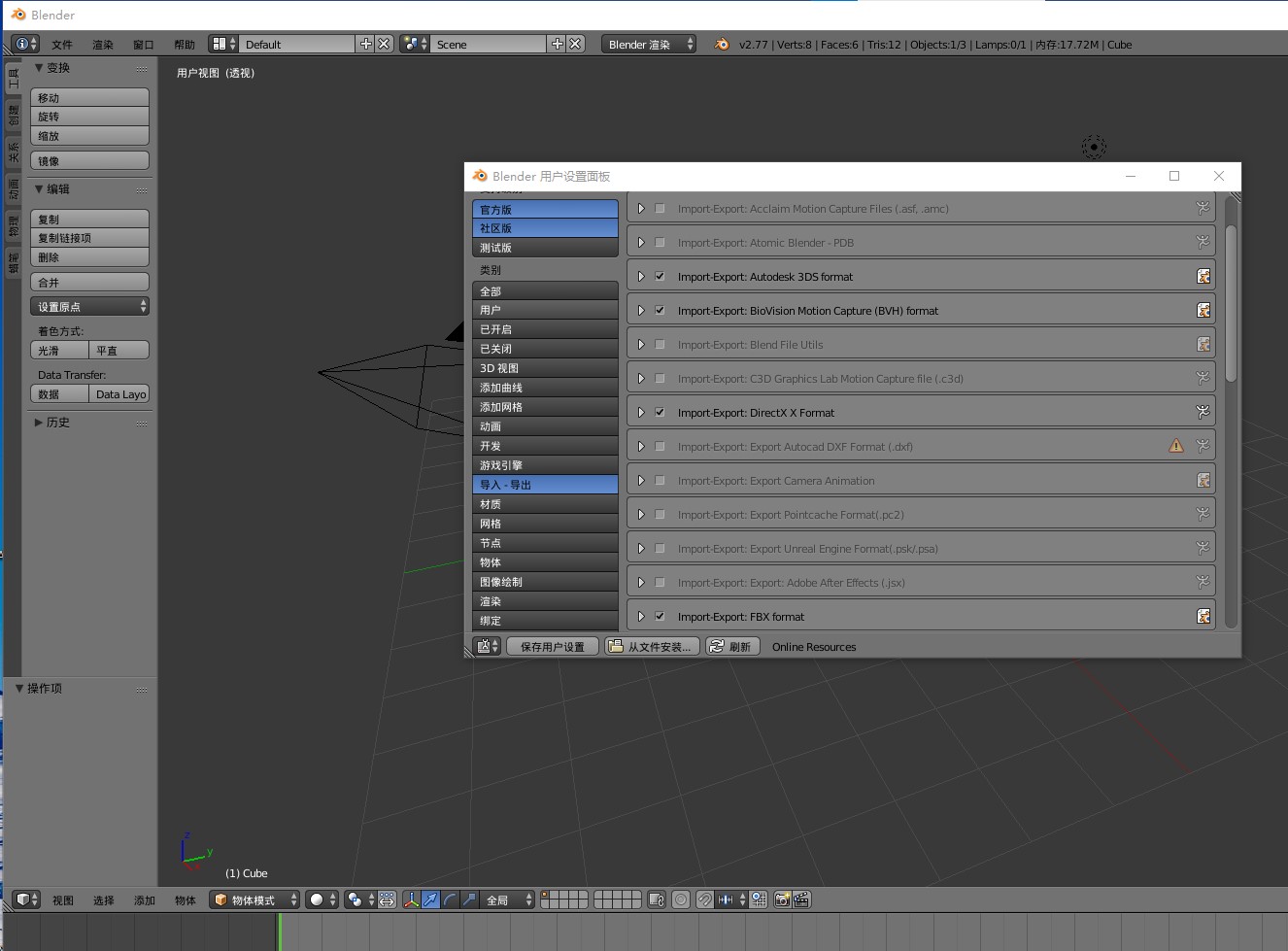This screenshot has height=951, width=1288.
Task: Click the 刷新 (Refresh) button
Action: 731,646
